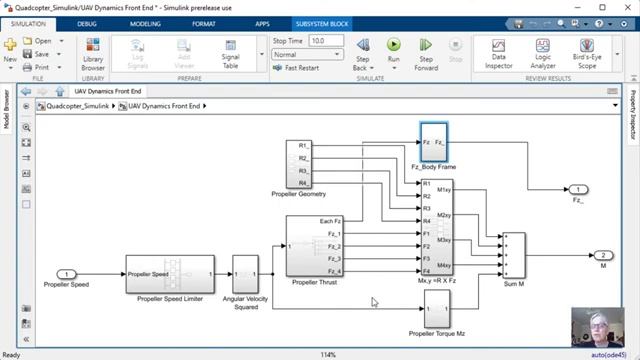Viewport: 640px width, 360px height.
Task: Select the Propeller Thrust block
Action: point(315,246)
